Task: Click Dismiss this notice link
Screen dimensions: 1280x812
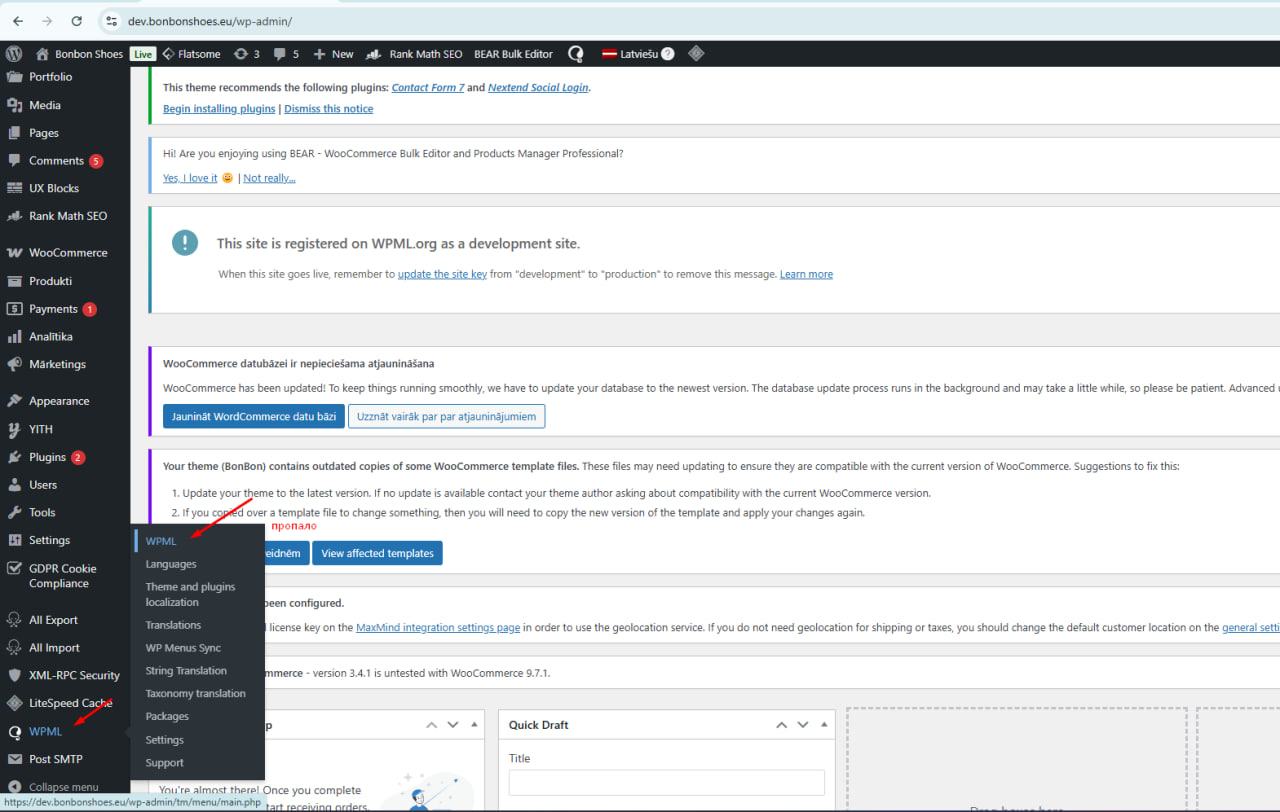Action: [x=328, y=109]
